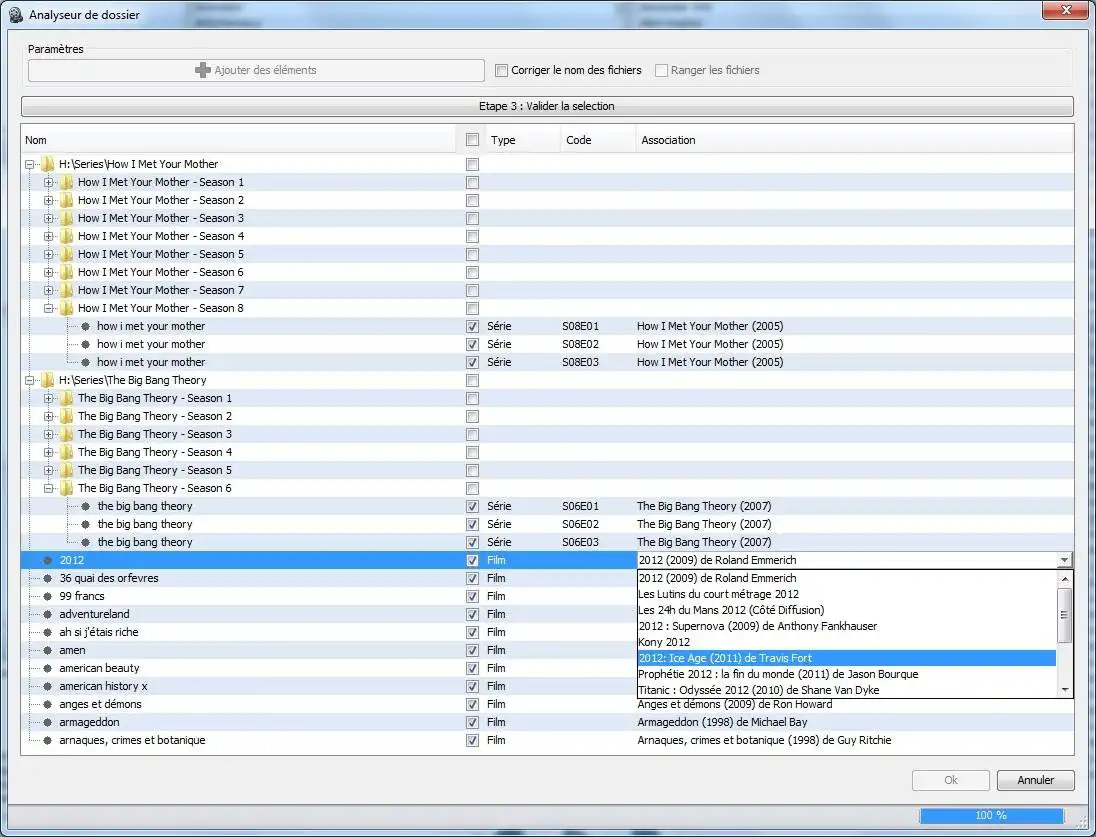This screenshot has width=1096, height=837.
Task: Click the folder icon of H:\Series\The Big Bang Theory
Action: [x=48, y=380]
